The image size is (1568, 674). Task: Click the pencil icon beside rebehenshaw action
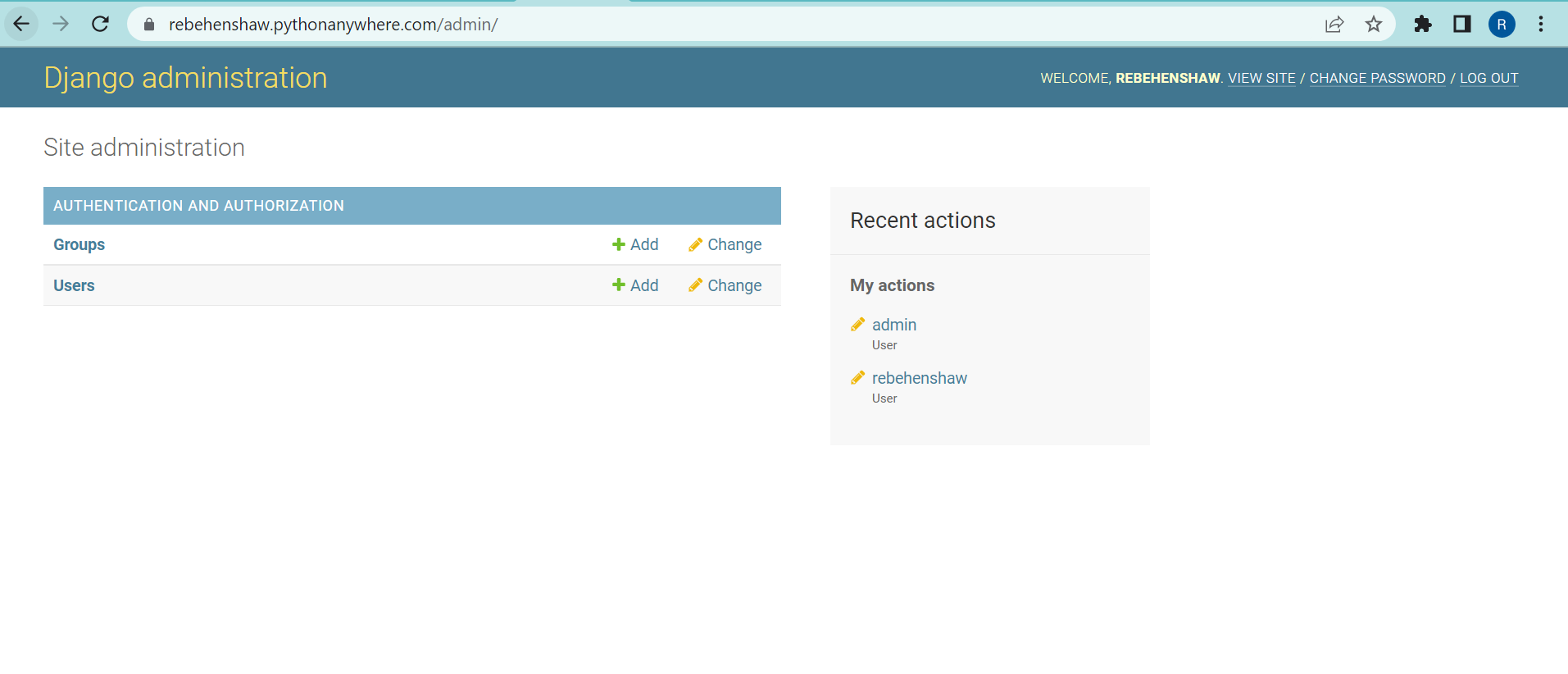pyautogui.click(x=858, y=378)
